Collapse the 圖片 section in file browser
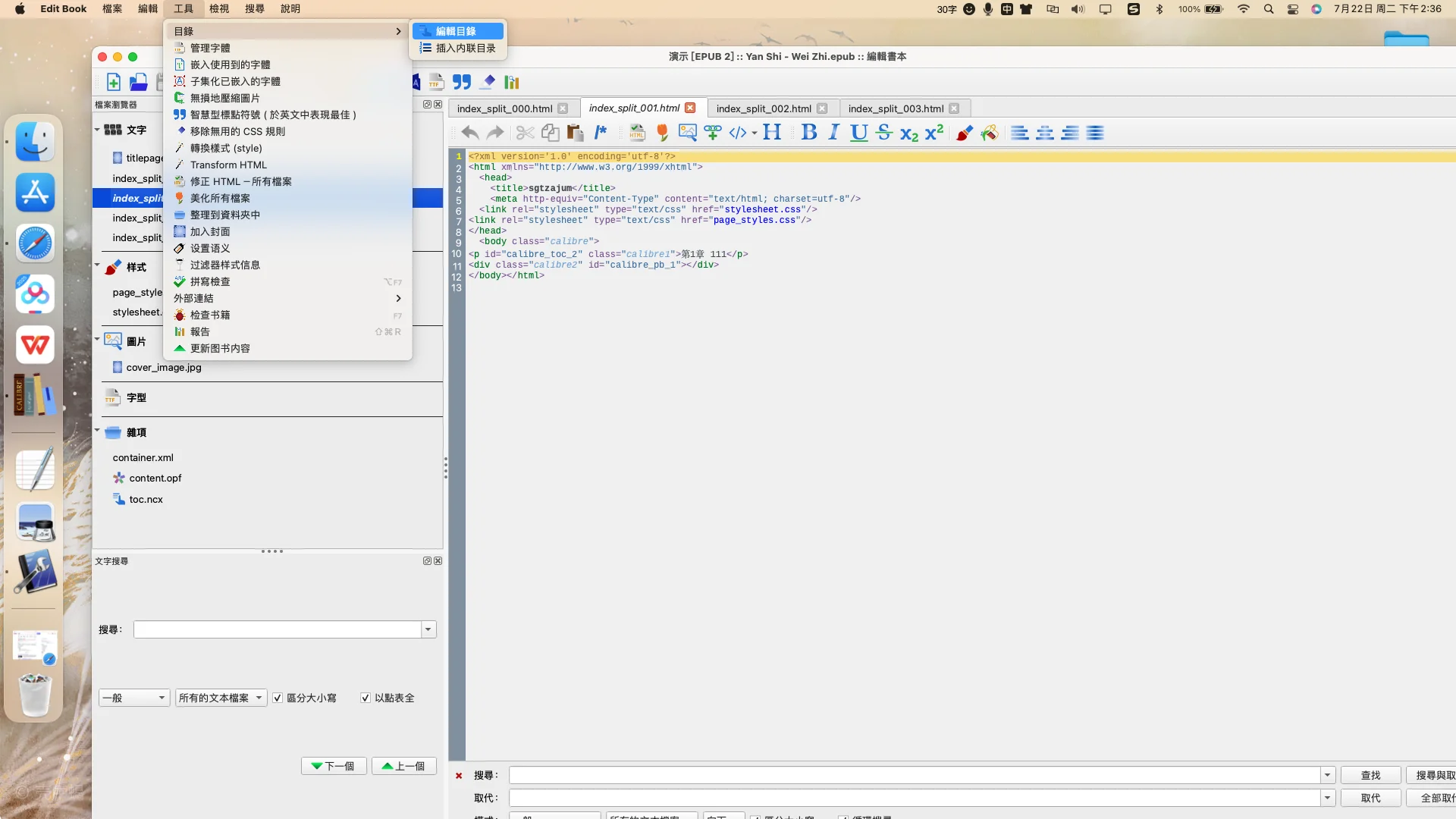 click(x=97, y=339)
